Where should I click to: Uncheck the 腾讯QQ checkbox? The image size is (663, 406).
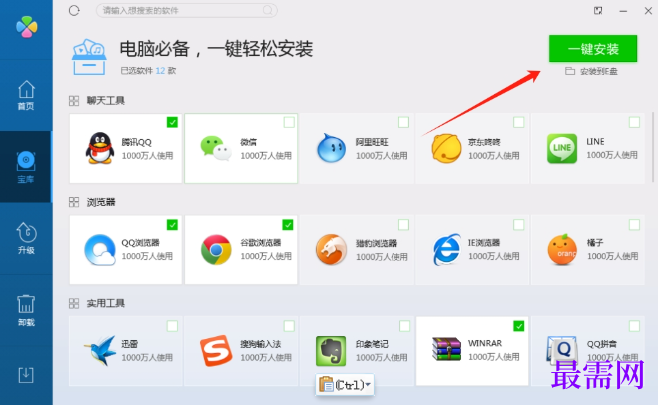click(x=172, y=122)
